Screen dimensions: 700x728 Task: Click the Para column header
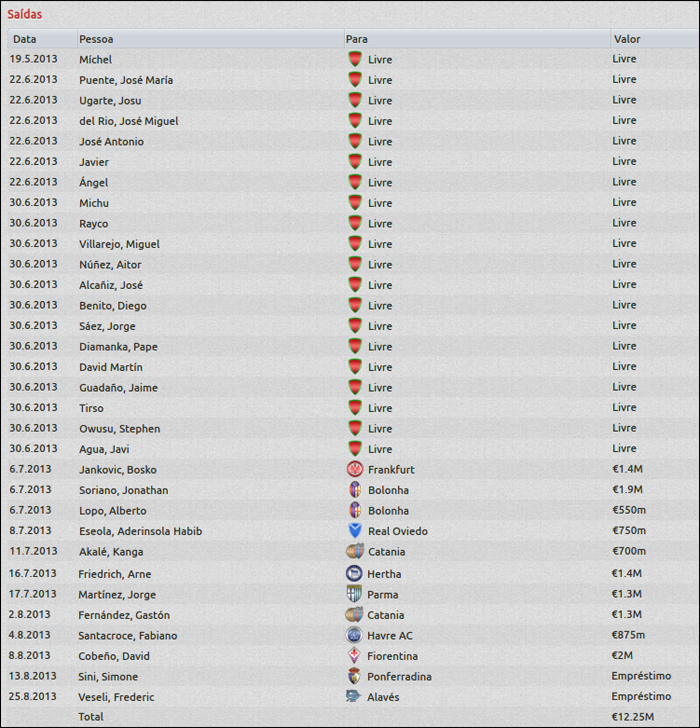357,39
